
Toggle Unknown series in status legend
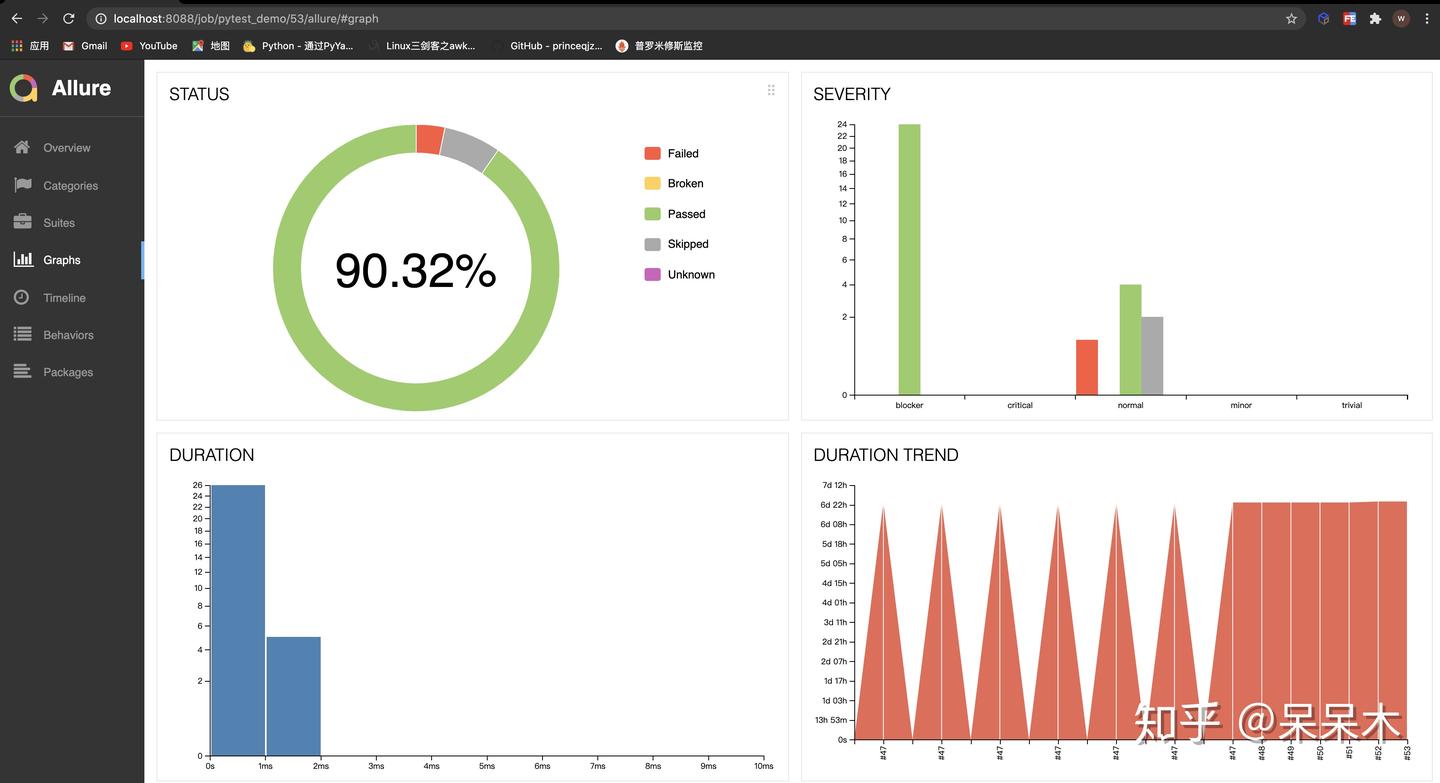[x=680, y=274]
